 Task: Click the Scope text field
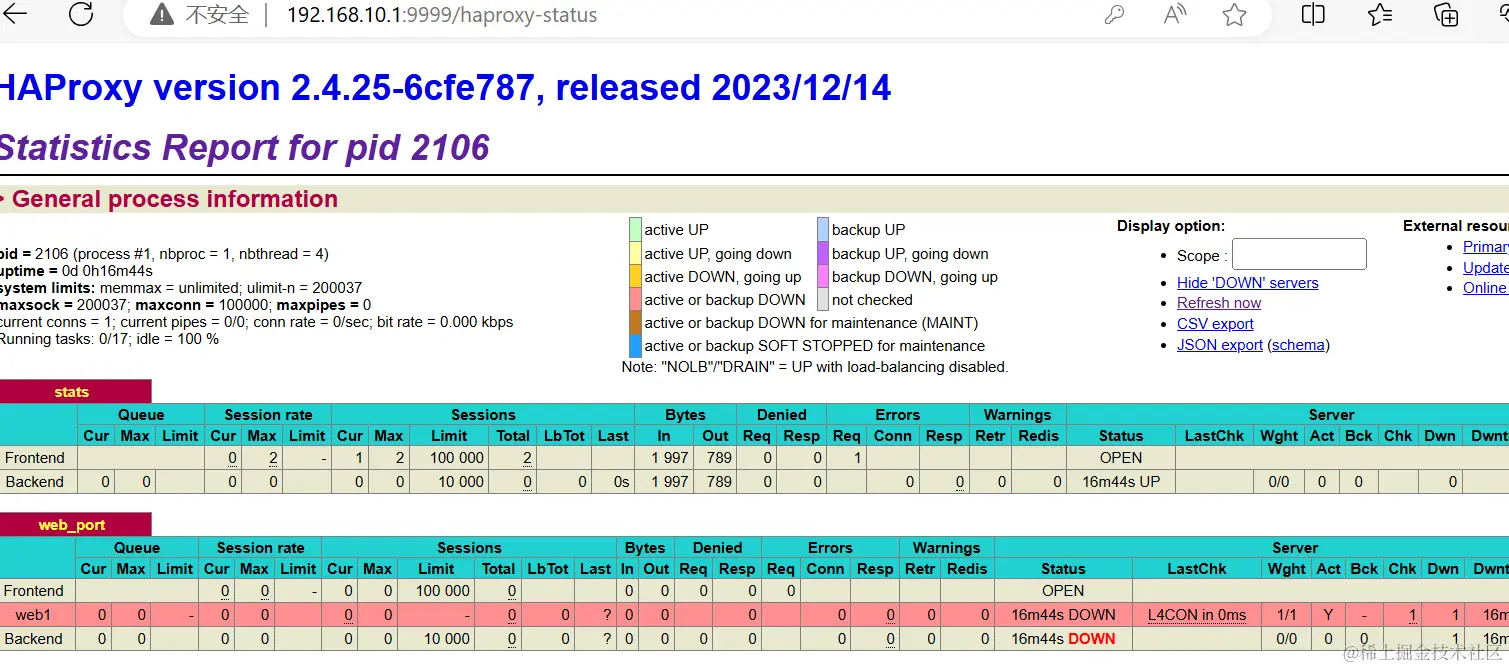pyautogui.click(x=1299, y=254)
